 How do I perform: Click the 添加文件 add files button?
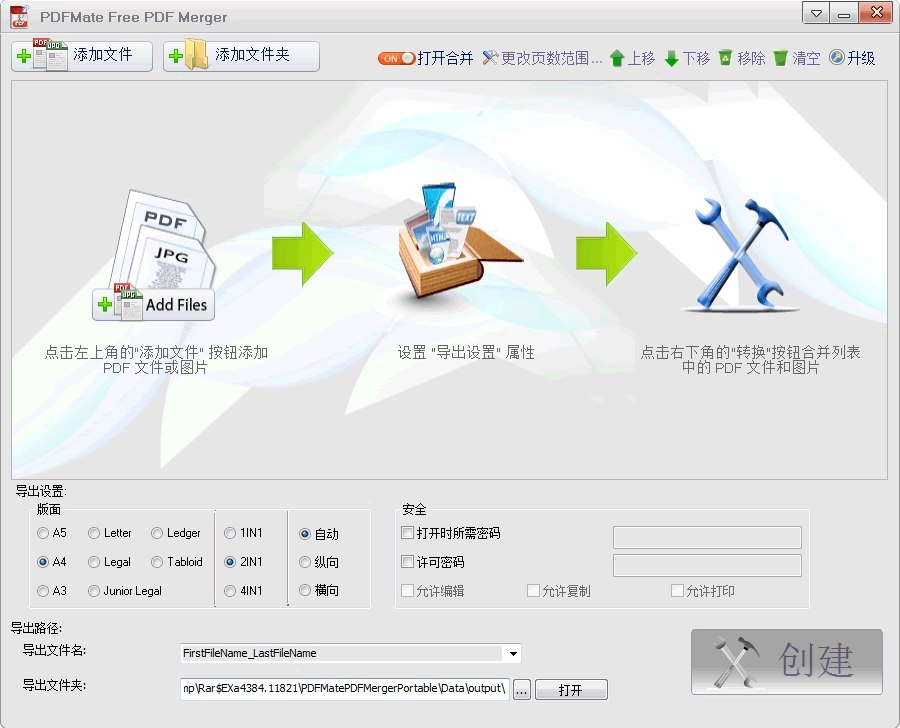[82, 56]
